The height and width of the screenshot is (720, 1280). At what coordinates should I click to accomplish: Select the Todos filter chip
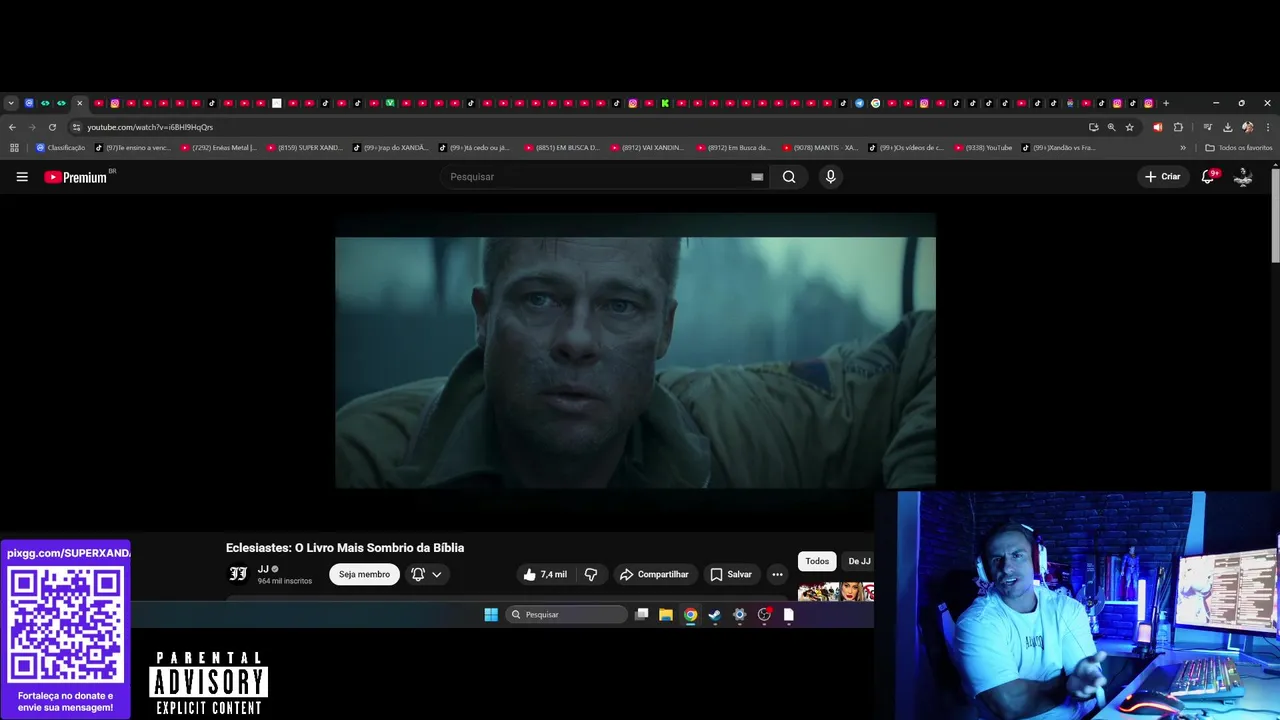pos(817,561)
